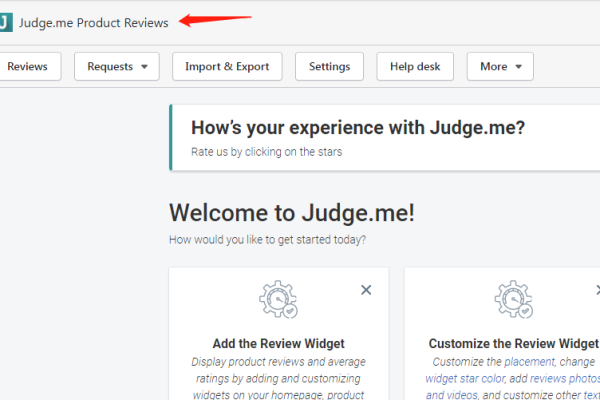
Task: Open the Help desk
Action: click(415, 67)
